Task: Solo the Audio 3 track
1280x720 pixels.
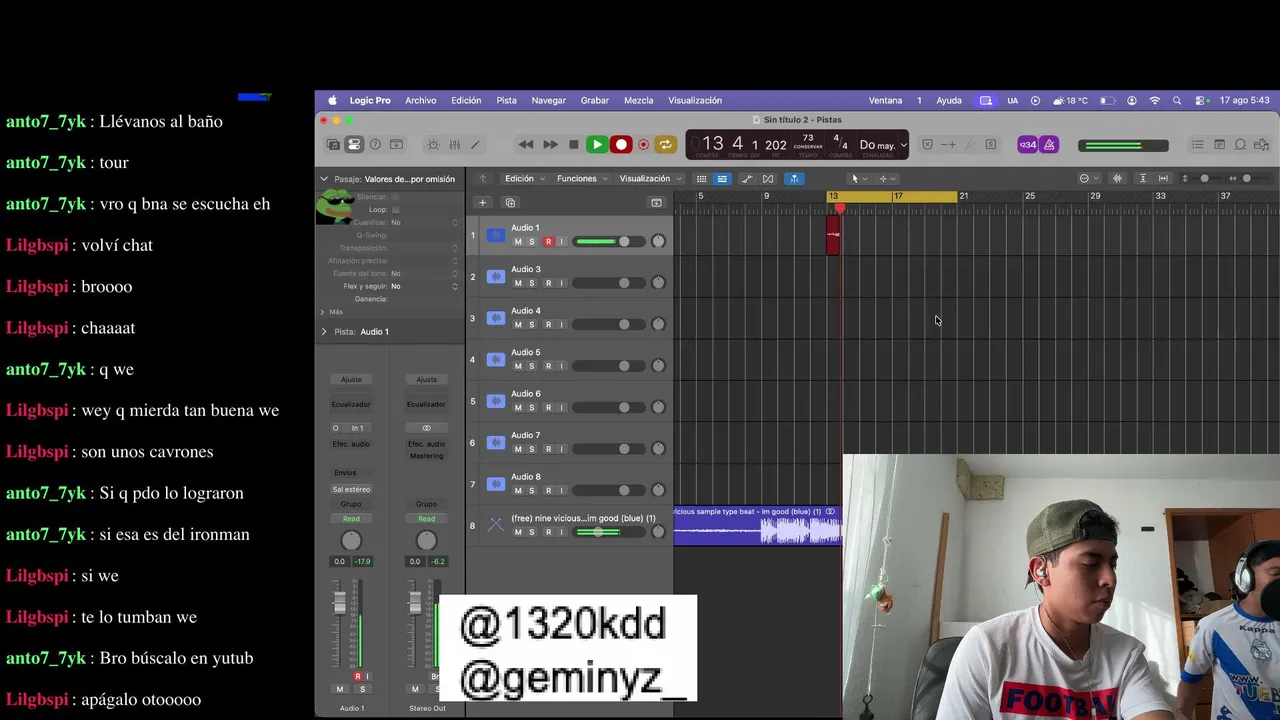Action: (x=532, y=283)
